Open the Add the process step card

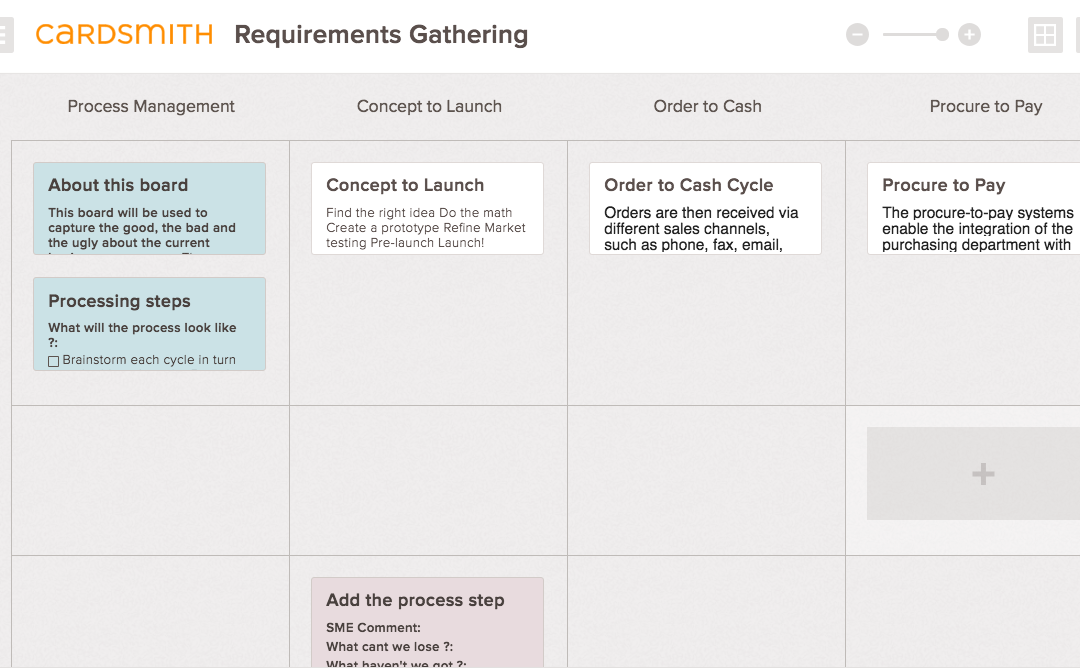[x=427, y=623]
